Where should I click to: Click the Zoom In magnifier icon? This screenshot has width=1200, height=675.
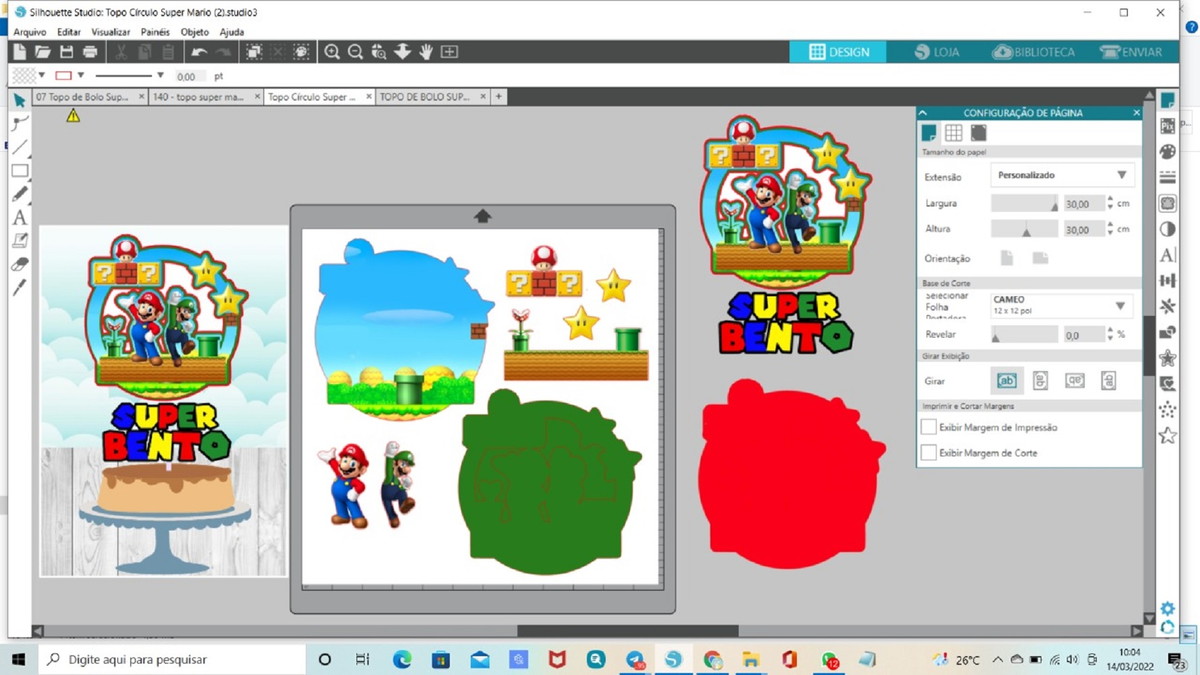[x=332, y=52]
